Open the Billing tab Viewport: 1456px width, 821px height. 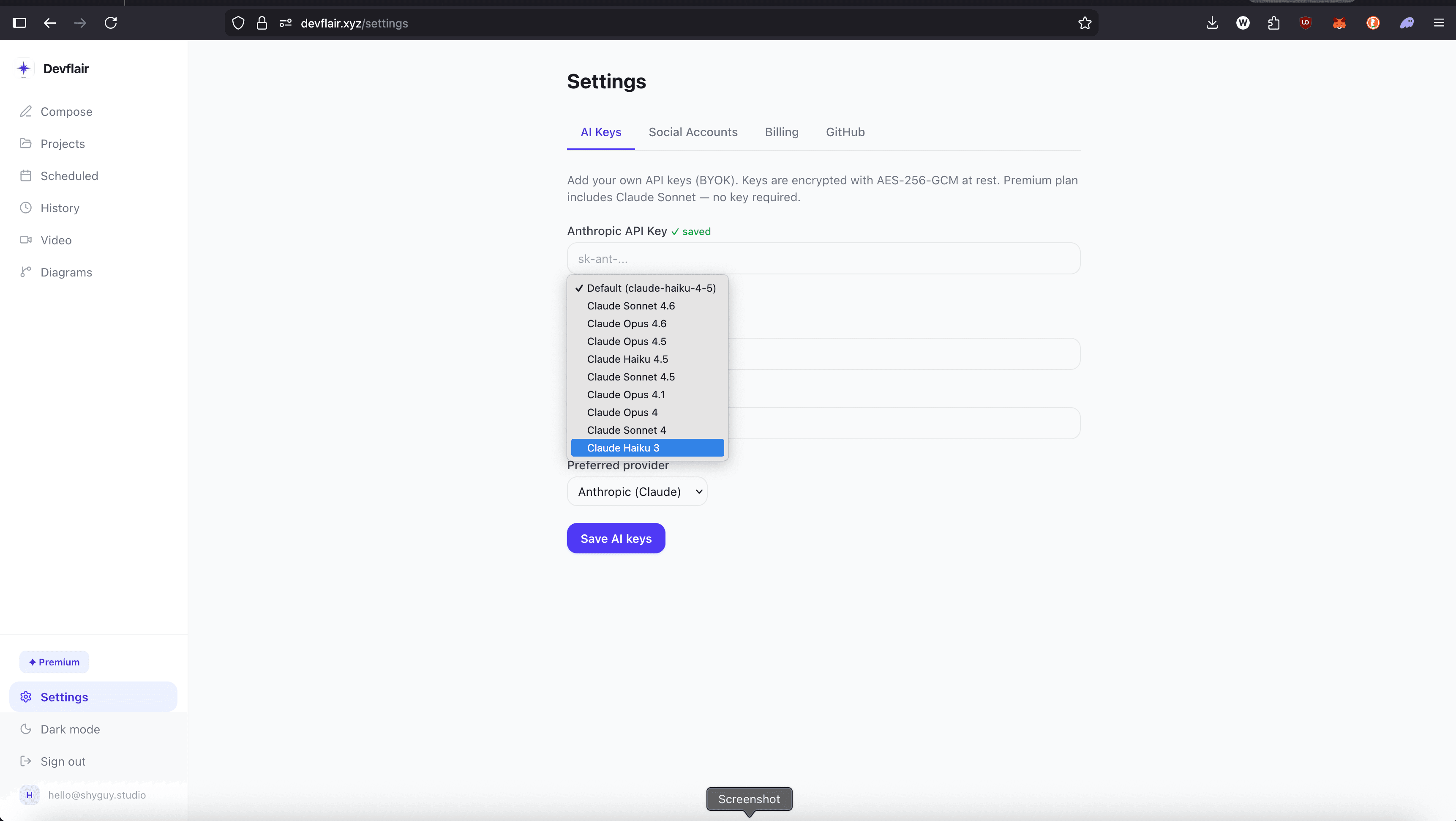[782, 132]
